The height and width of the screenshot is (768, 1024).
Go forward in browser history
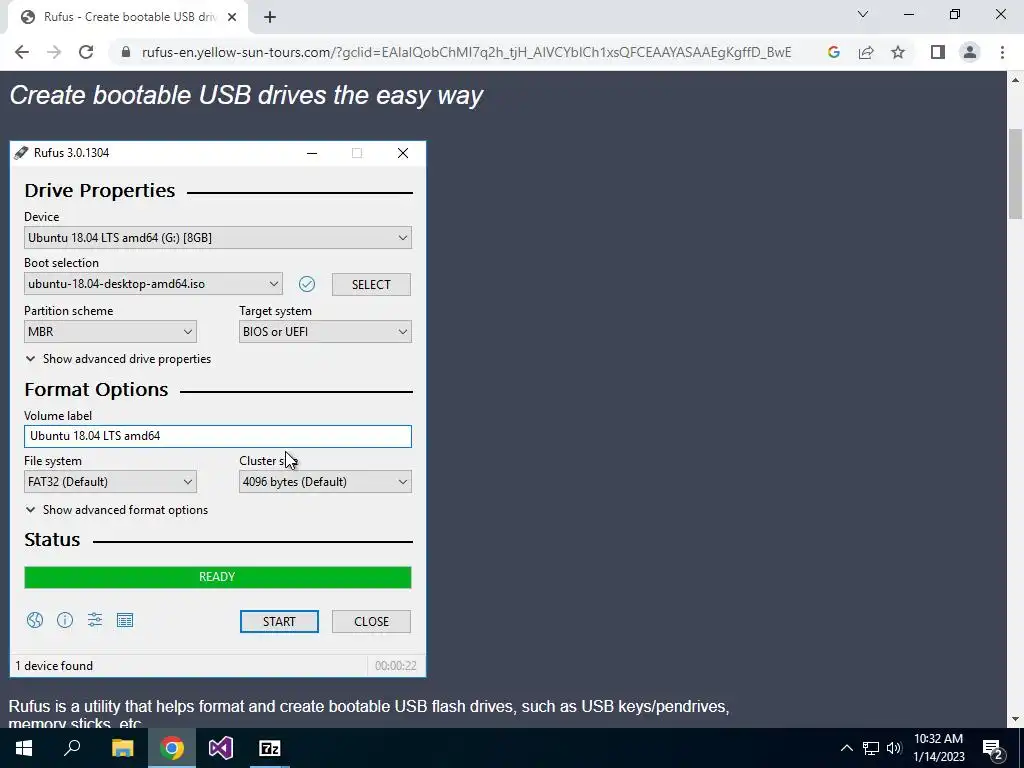pyautogui.click(x=54, y=52)
